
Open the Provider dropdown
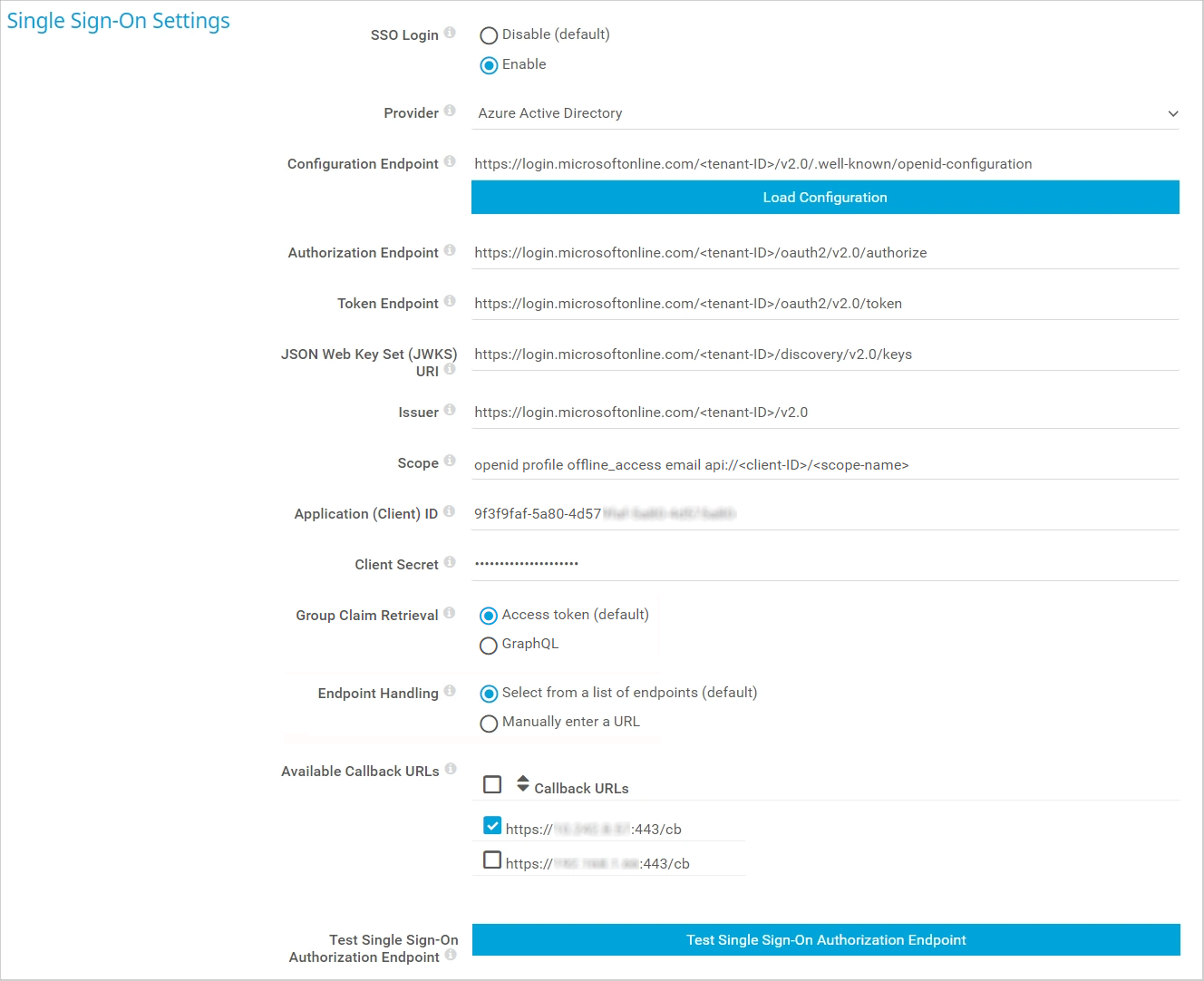825,113
